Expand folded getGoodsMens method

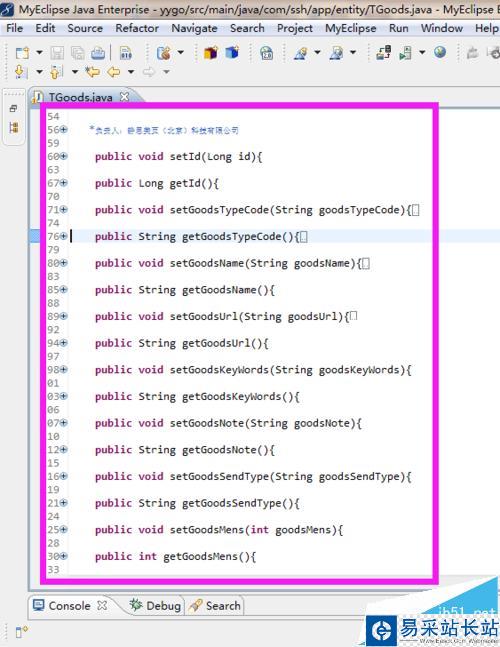coord(64,556)
